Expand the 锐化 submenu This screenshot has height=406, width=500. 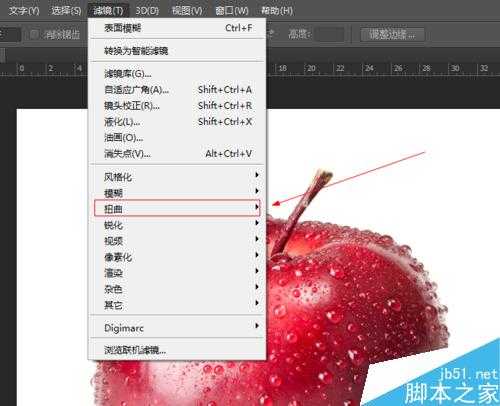click(x=177, y=225)
